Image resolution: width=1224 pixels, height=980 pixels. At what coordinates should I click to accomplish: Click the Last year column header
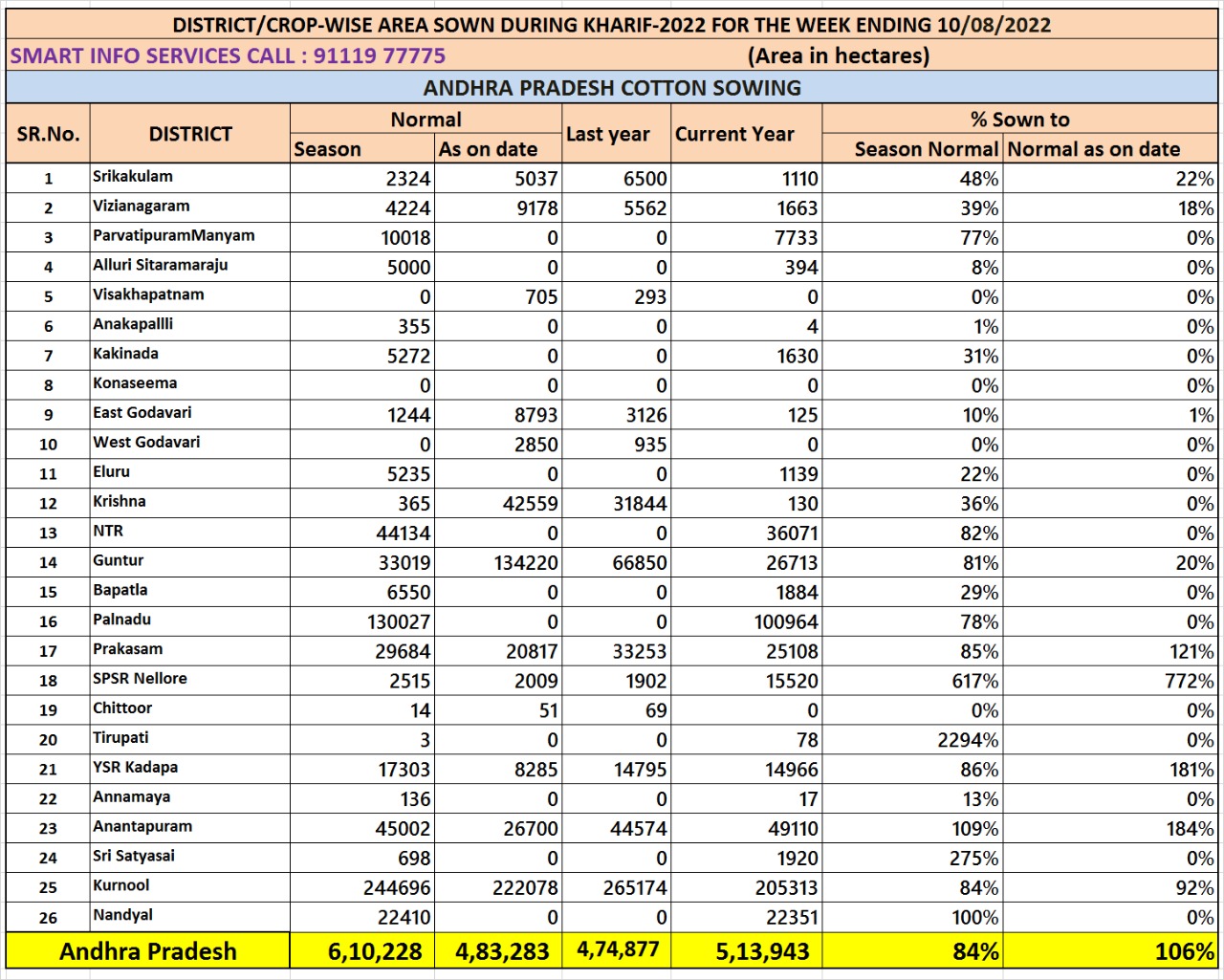(616, 134)
